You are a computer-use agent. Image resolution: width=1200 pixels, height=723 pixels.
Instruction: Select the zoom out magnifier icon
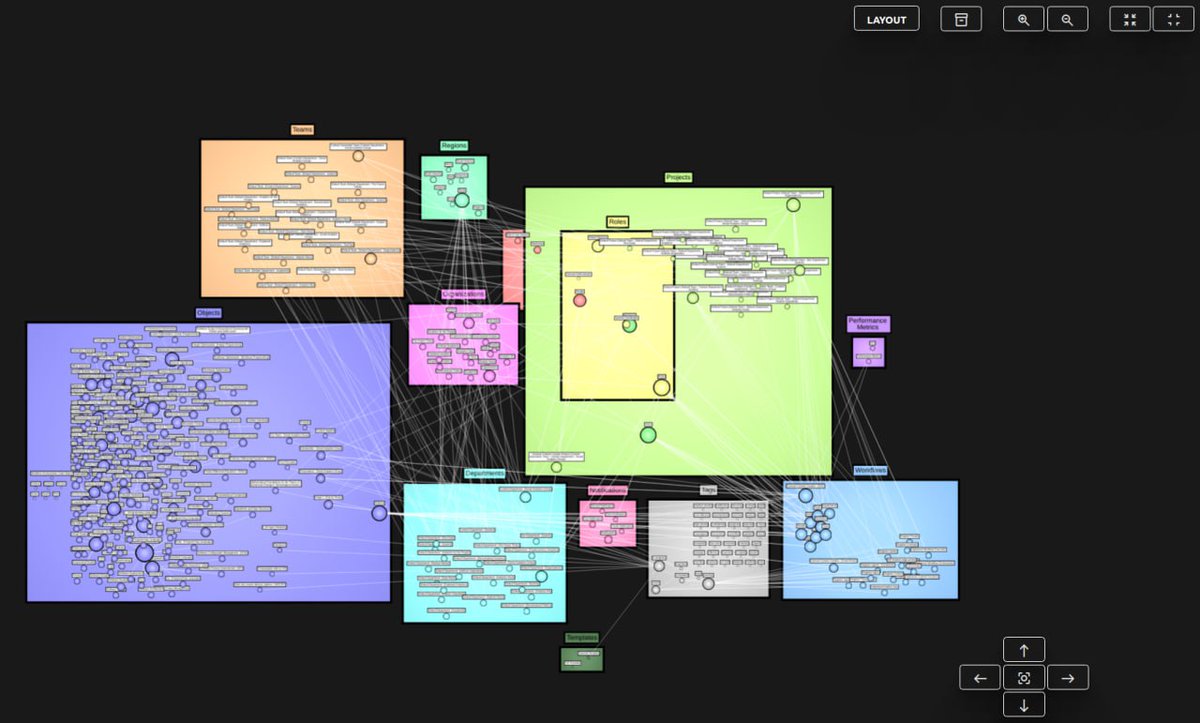[x=1068, y=18]
